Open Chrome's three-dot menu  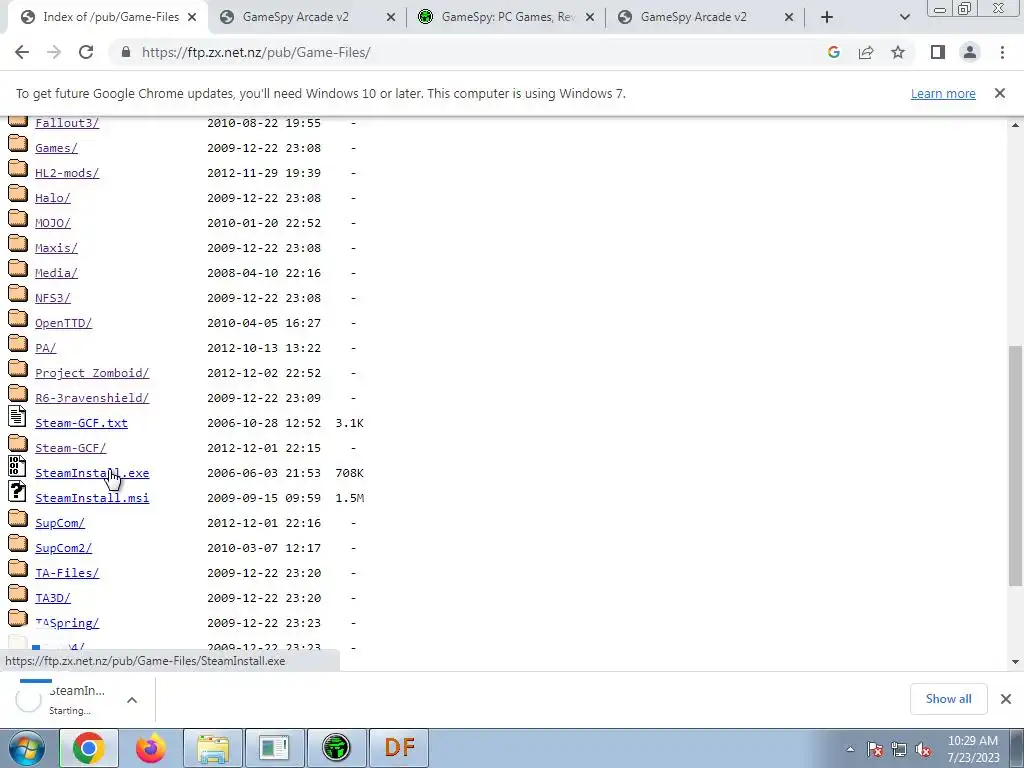tap(1002, 52)
